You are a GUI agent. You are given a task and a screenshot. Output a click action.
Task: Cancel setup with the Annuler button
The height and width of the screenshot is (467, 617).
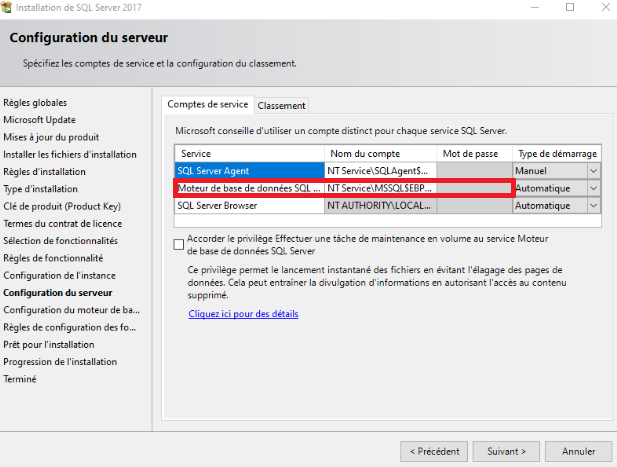[x=578, y=451]
